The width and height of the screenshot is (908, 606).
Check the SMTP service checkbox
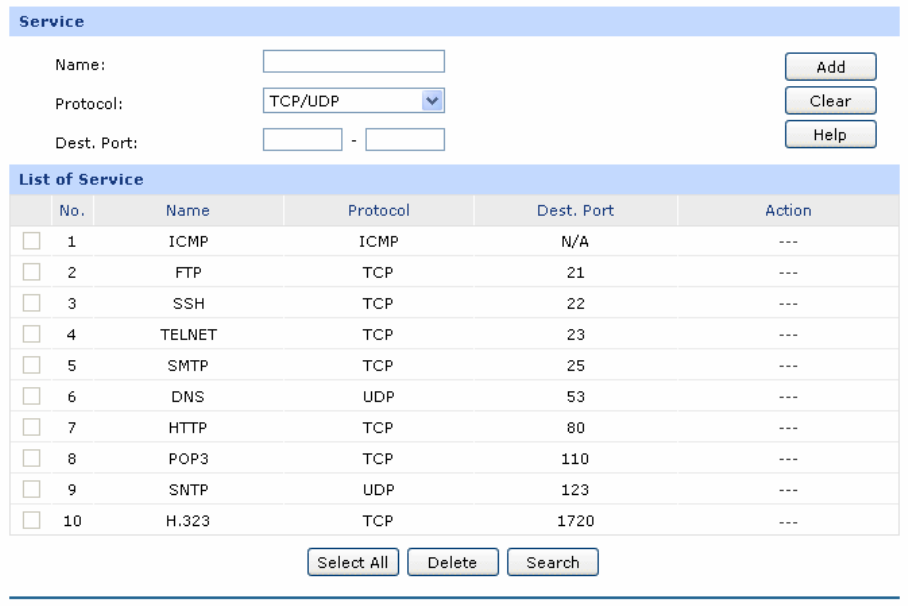[31, 365]
